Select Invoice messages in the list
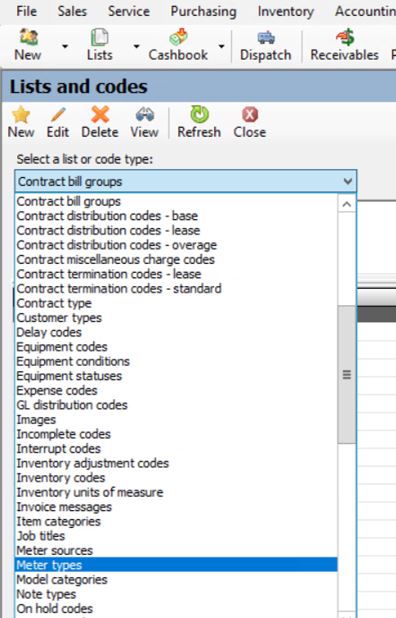Viewport: 396px width, 618px height. tap(176, 508)
